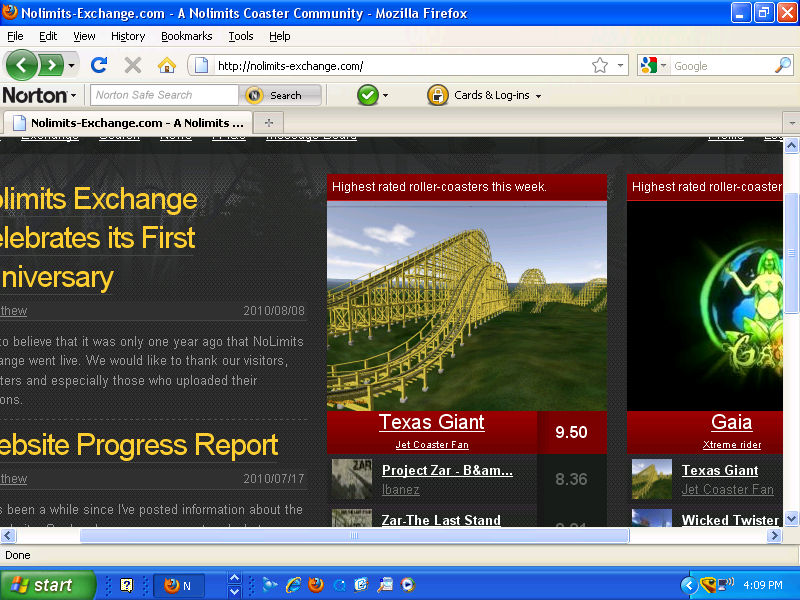Select the Nolimits-Exchange.com tab
The height and width of the screenshot is (600, 800).
coord(128,123)
